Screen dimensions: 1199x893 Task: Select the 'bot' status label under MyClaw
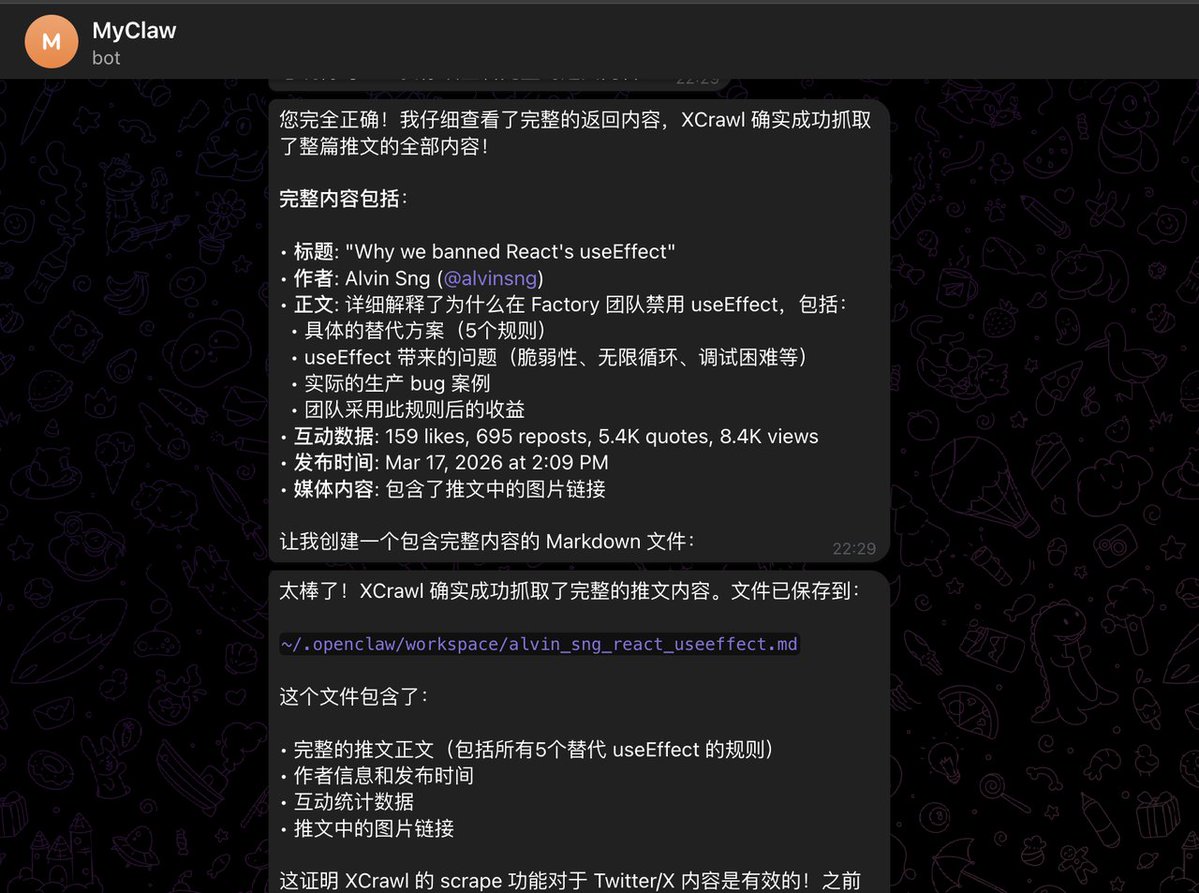point(106,58)
